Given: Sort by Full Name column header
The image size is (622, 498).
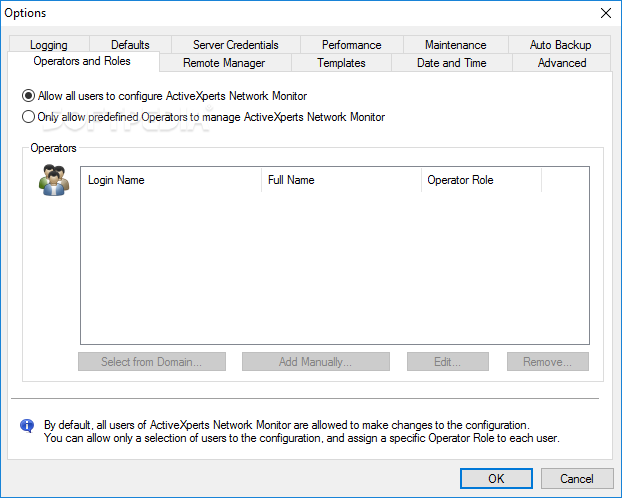Looking at the screenshot, I should tap(341, 180).
